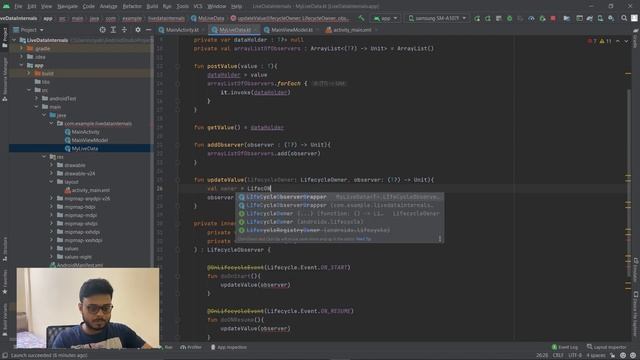The height and width of the screenshot is (360, 640).
Task: Open the Project view selector dropdown
Action: click(x=28, y=30)
